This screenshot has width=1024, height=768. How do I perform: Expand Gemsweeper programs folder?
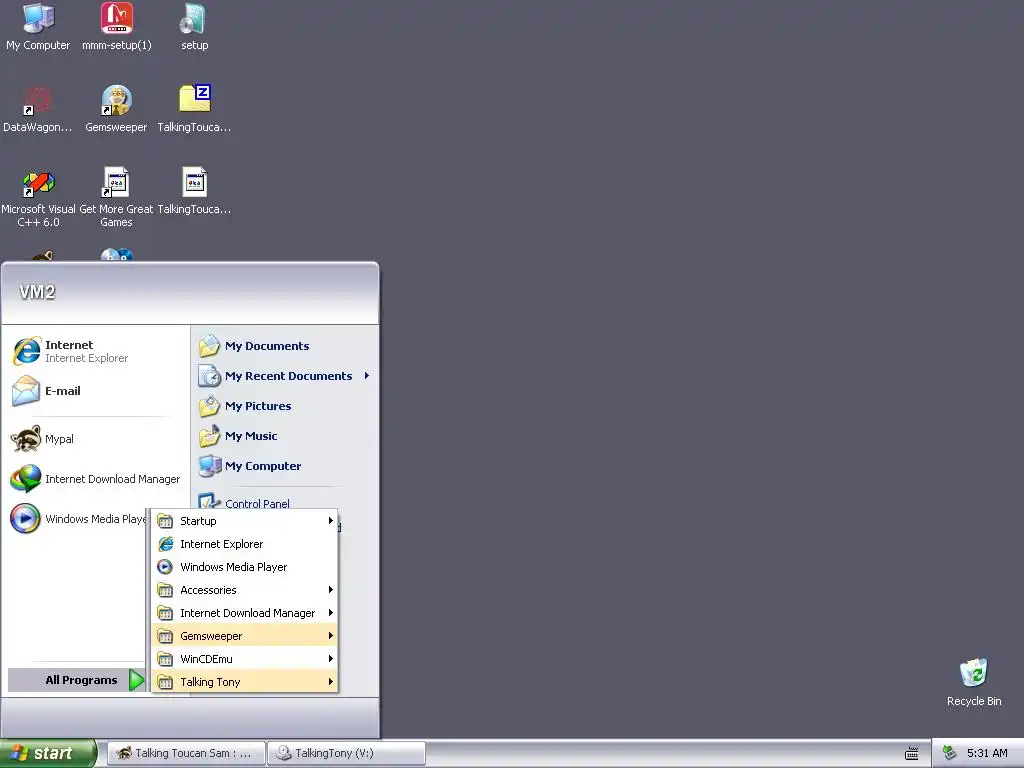(245, 635)
